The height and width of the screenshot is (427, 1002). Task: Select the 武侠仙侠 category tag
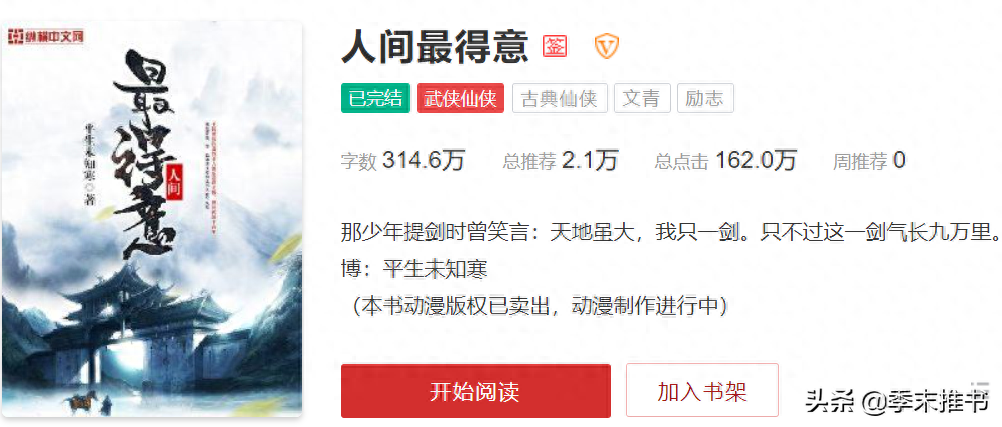(460, 98)
